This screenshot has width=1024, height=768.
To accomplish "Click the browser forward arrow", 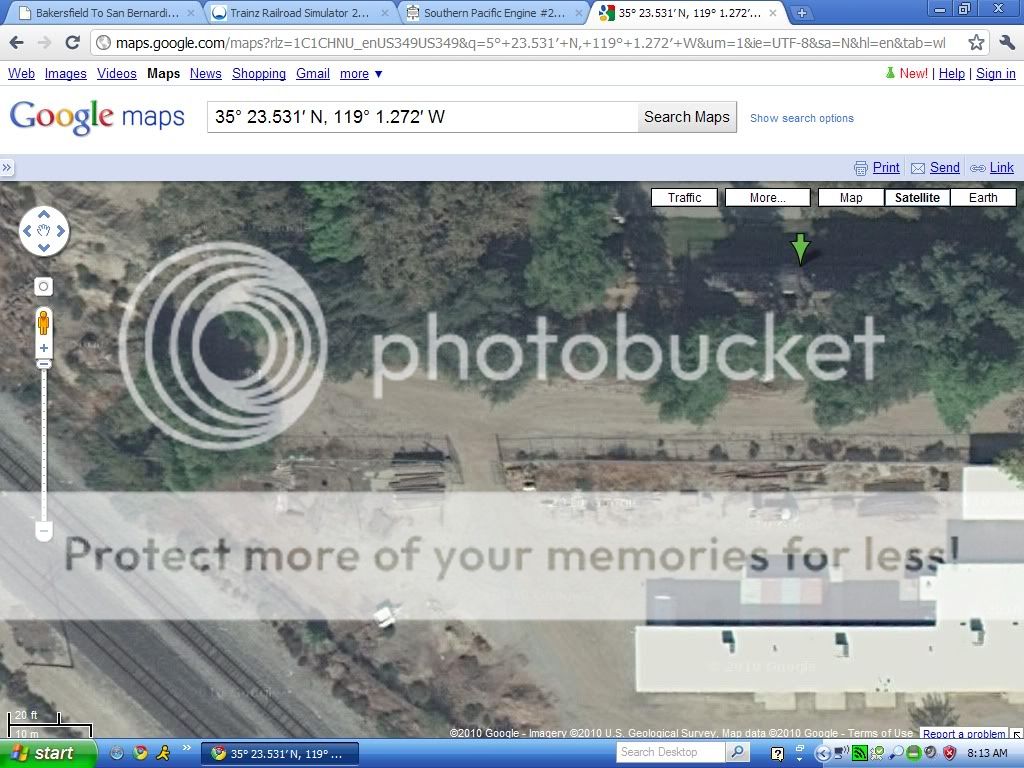I will (x=44, y=43).
